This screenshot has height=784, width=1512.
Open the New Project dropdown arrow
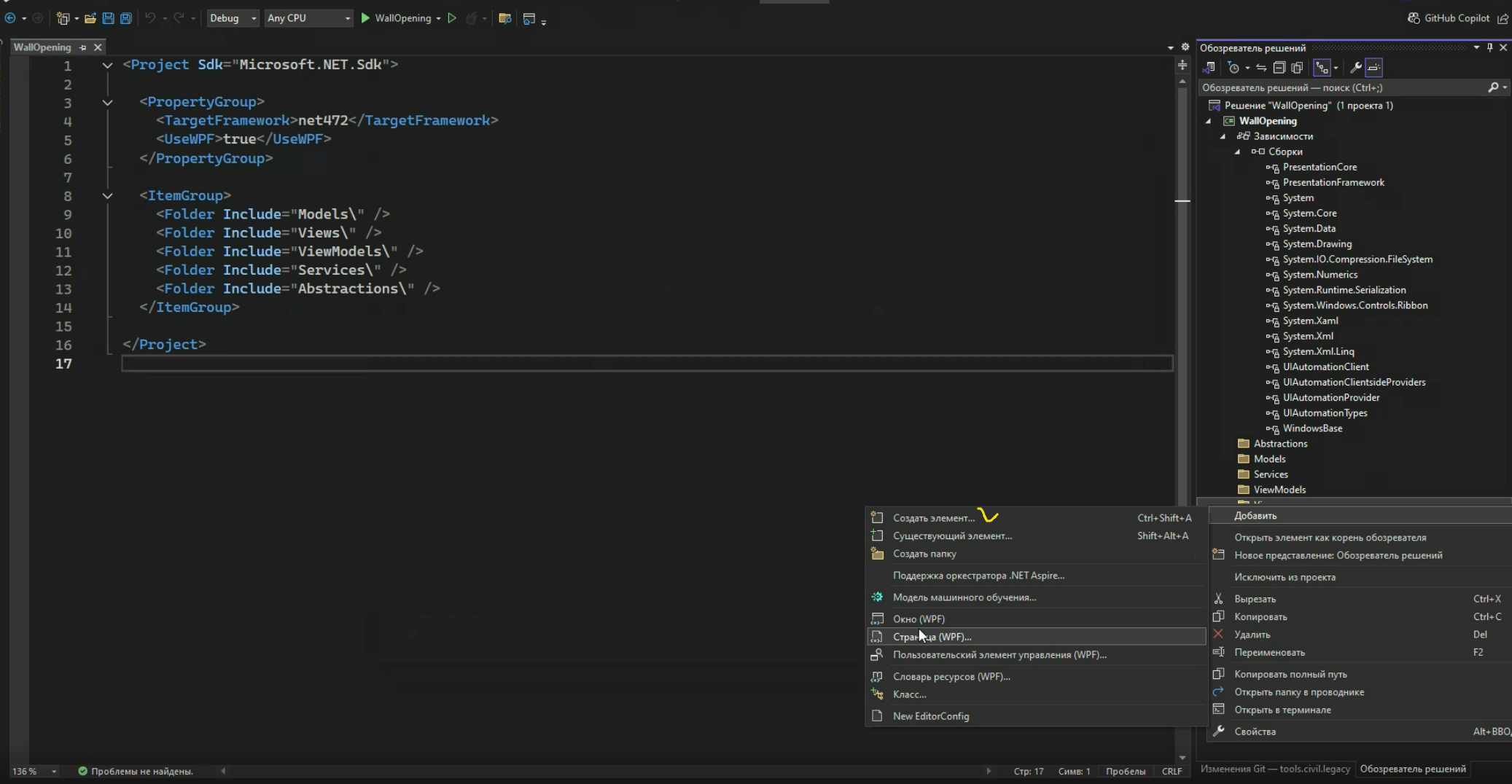[x=76, y=19]
